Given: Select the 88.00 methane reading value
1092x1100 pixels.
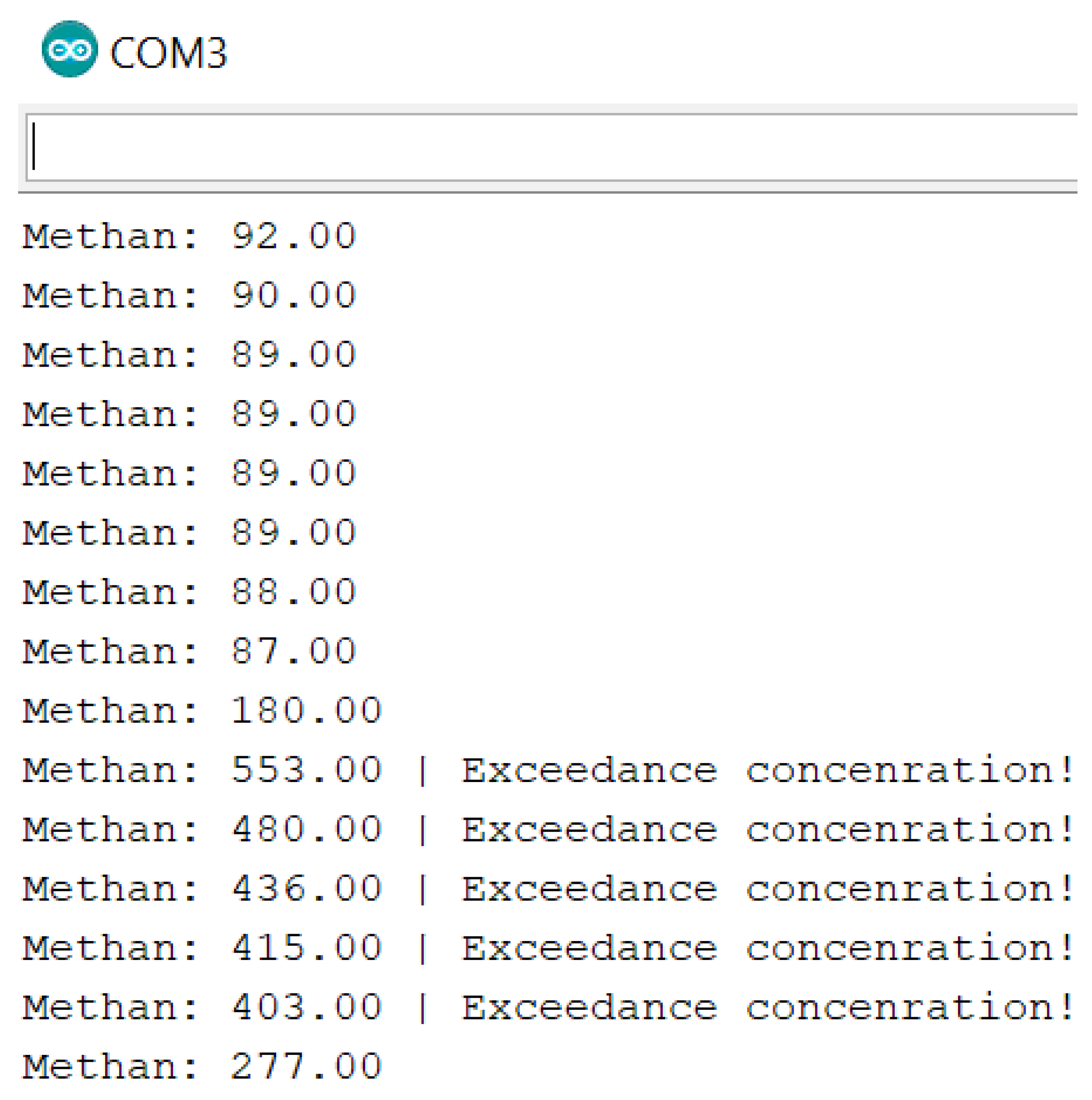Looking at the screenshot, I should click(294, 591).
